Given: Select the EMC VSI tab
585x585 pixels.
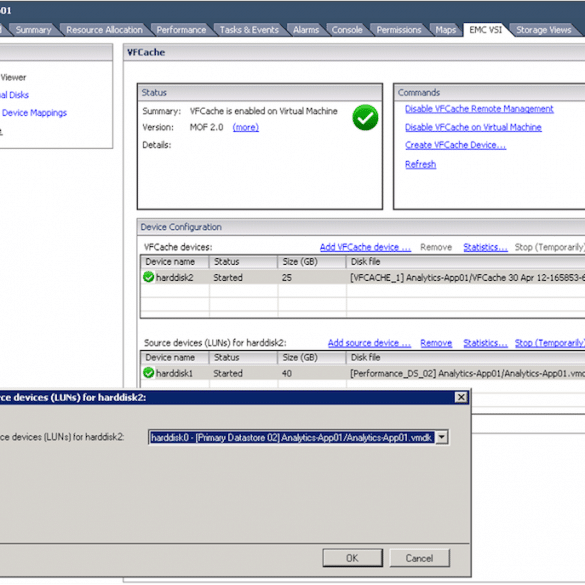Looking at the screenshot, I should (486, 30).
